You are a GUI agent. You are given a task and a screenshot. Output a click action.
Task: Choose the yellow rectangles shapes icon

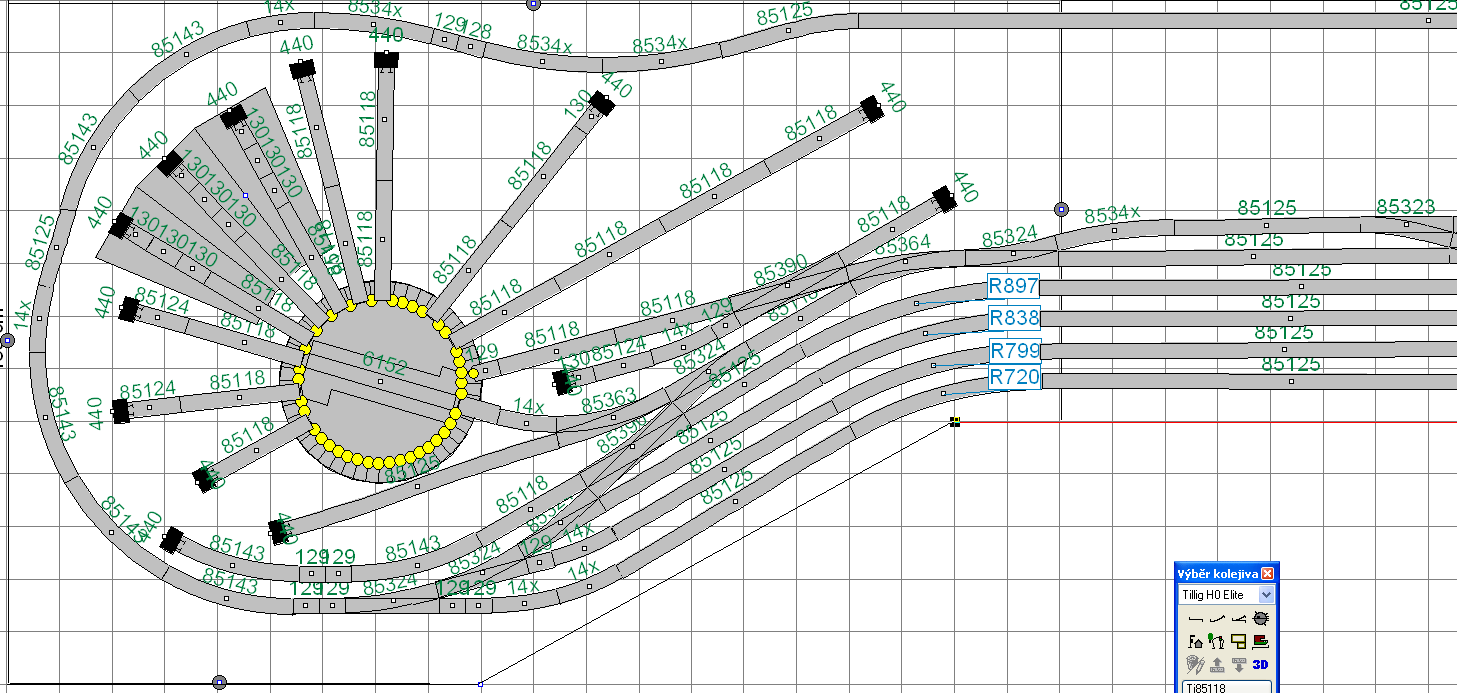click(1239, 641)
